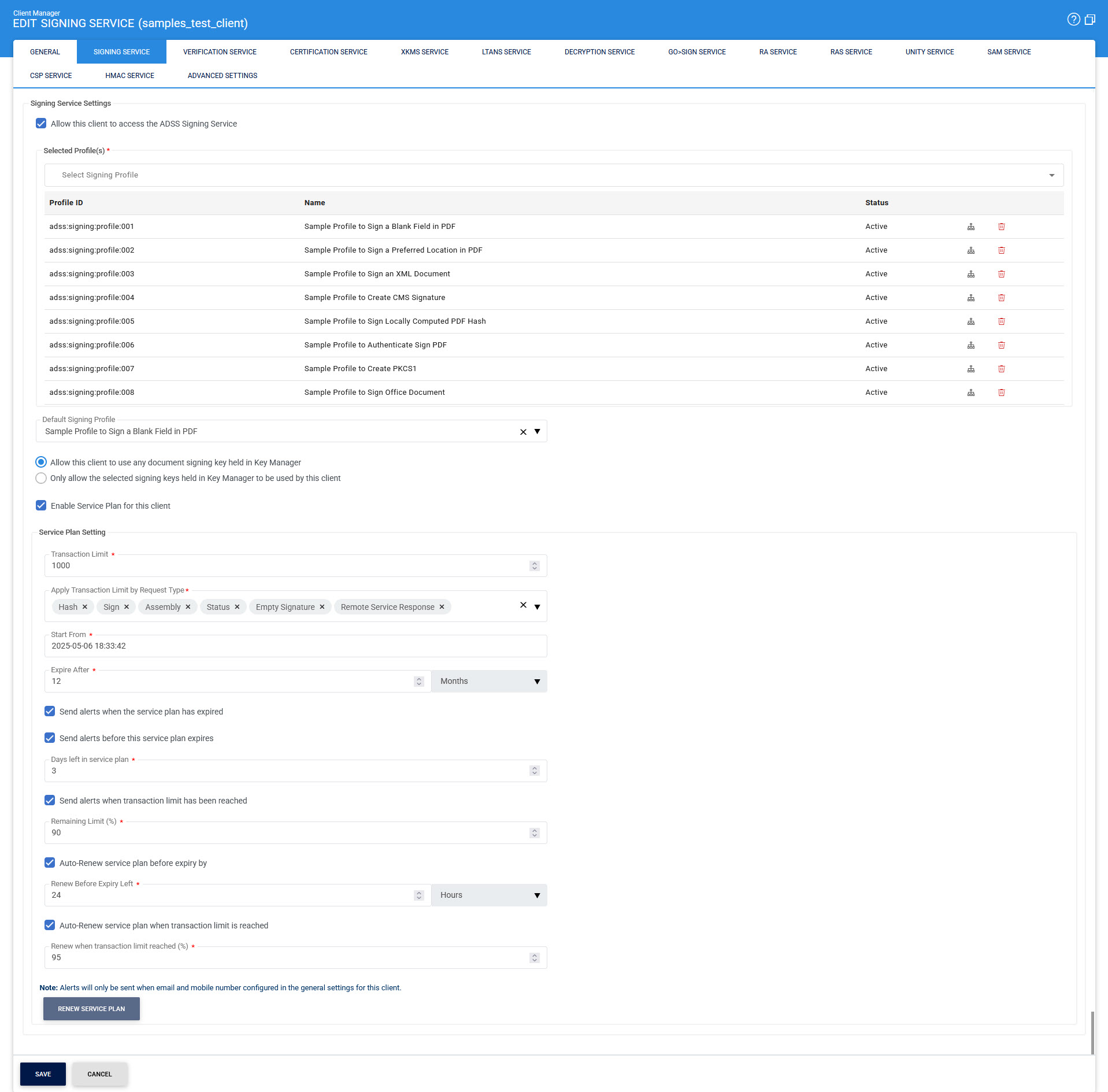Switch to the Verification Service tab

click(x=220, y=52)
